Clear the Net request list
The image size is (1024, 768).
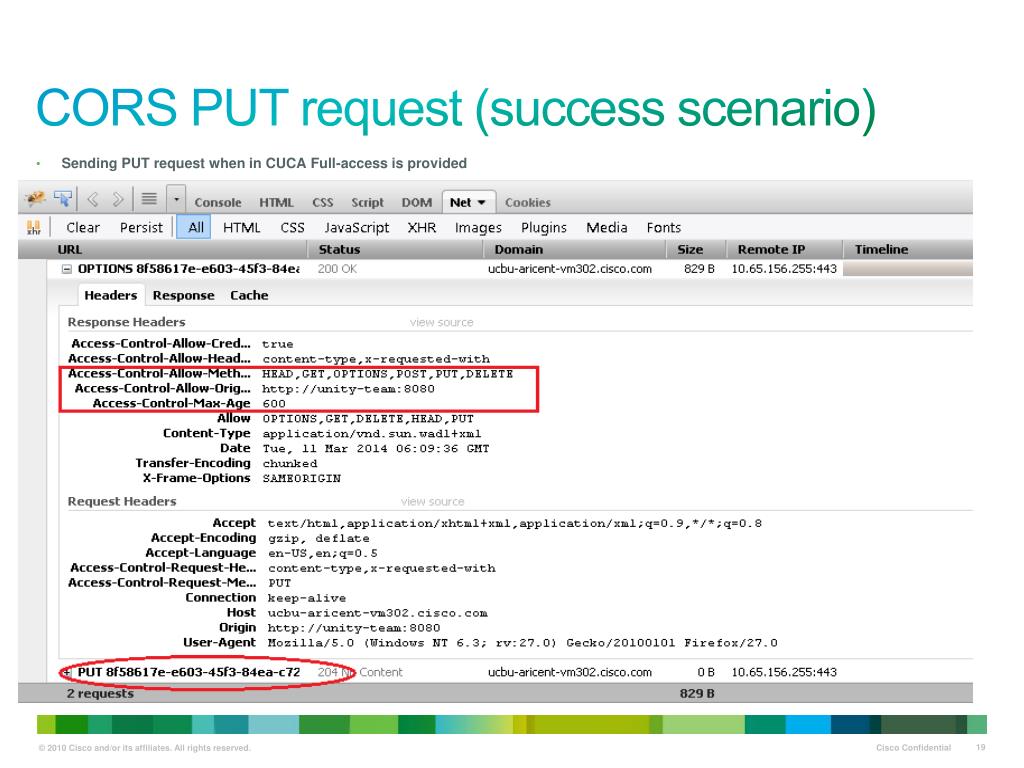pos(83,227)
